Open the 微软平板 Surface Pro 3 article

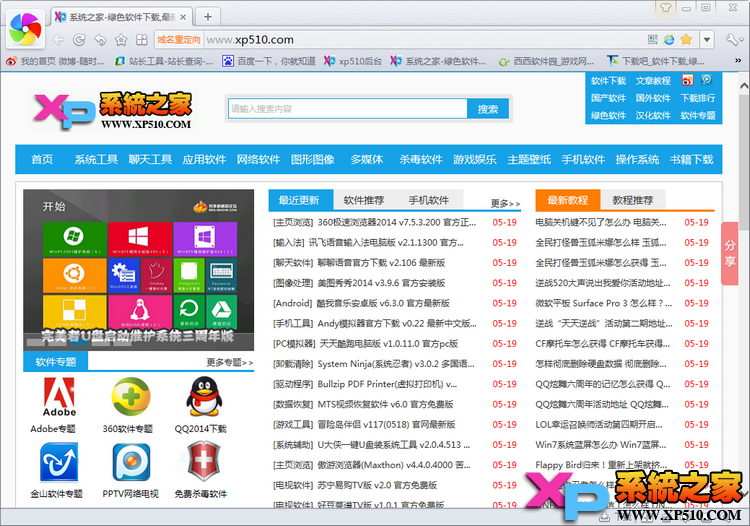tap(604, 303)
